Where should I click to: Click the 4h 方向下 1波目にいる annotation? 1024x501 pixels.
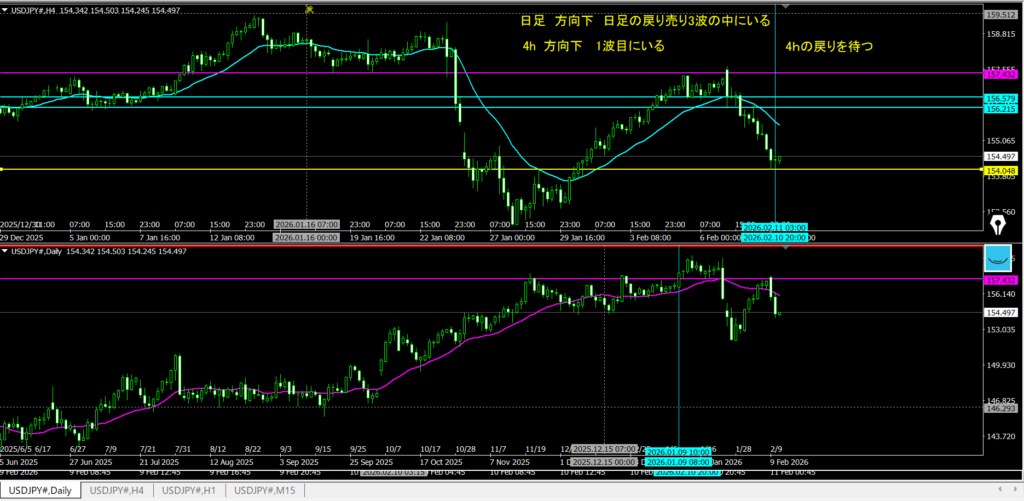(x=593, y=47)
